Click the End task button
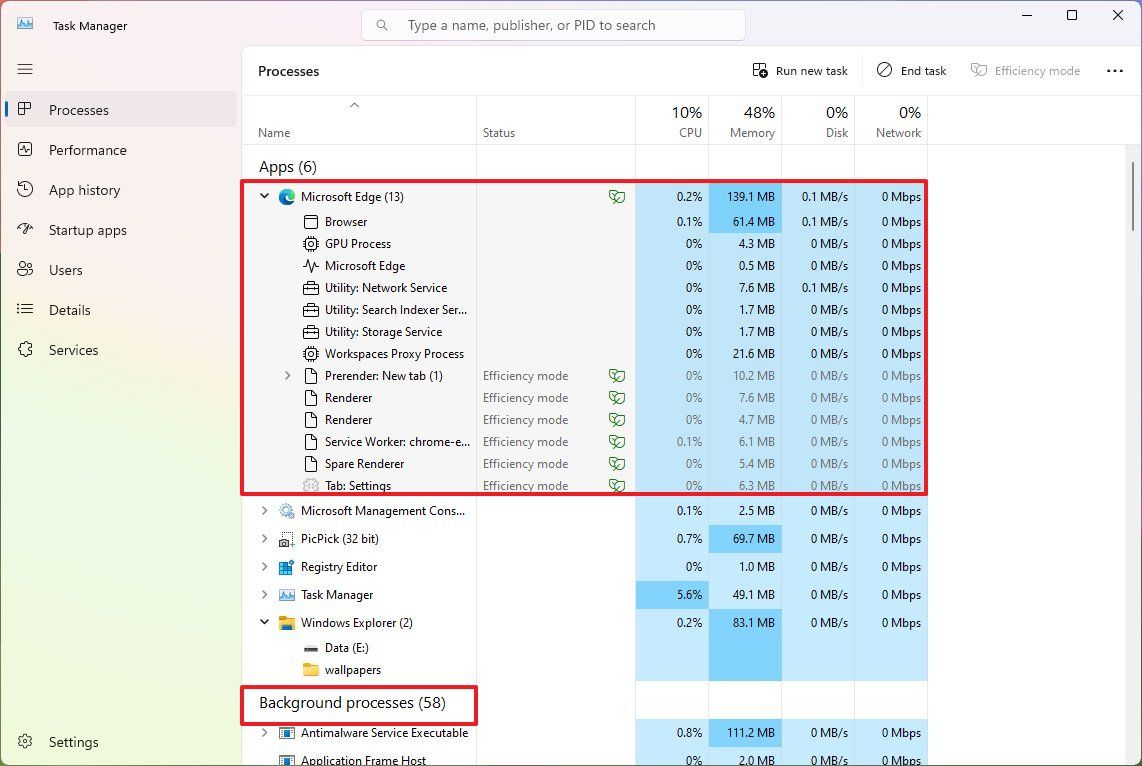Image resolution: width=1142 pixels, height=766 pixels. tap(910, 70)
